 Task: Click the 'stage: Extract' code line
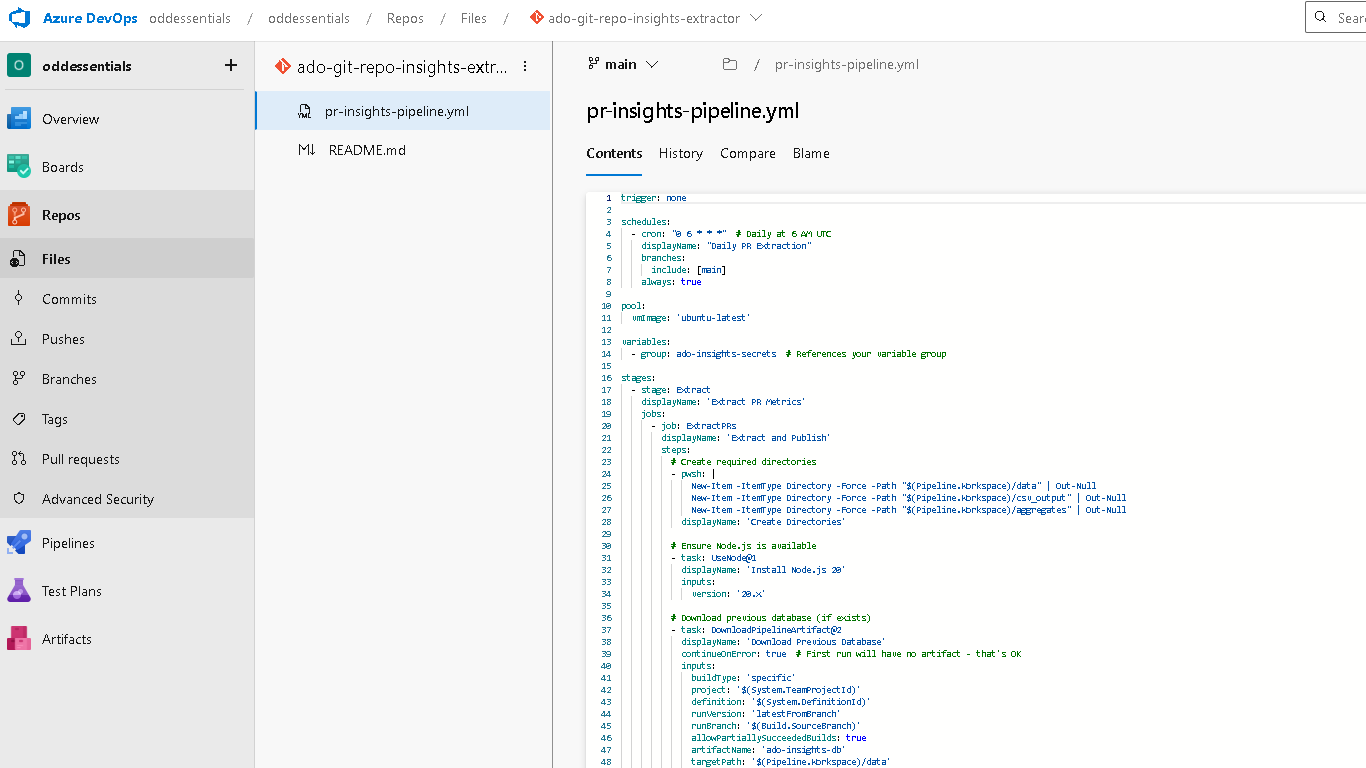coord(671,390)
